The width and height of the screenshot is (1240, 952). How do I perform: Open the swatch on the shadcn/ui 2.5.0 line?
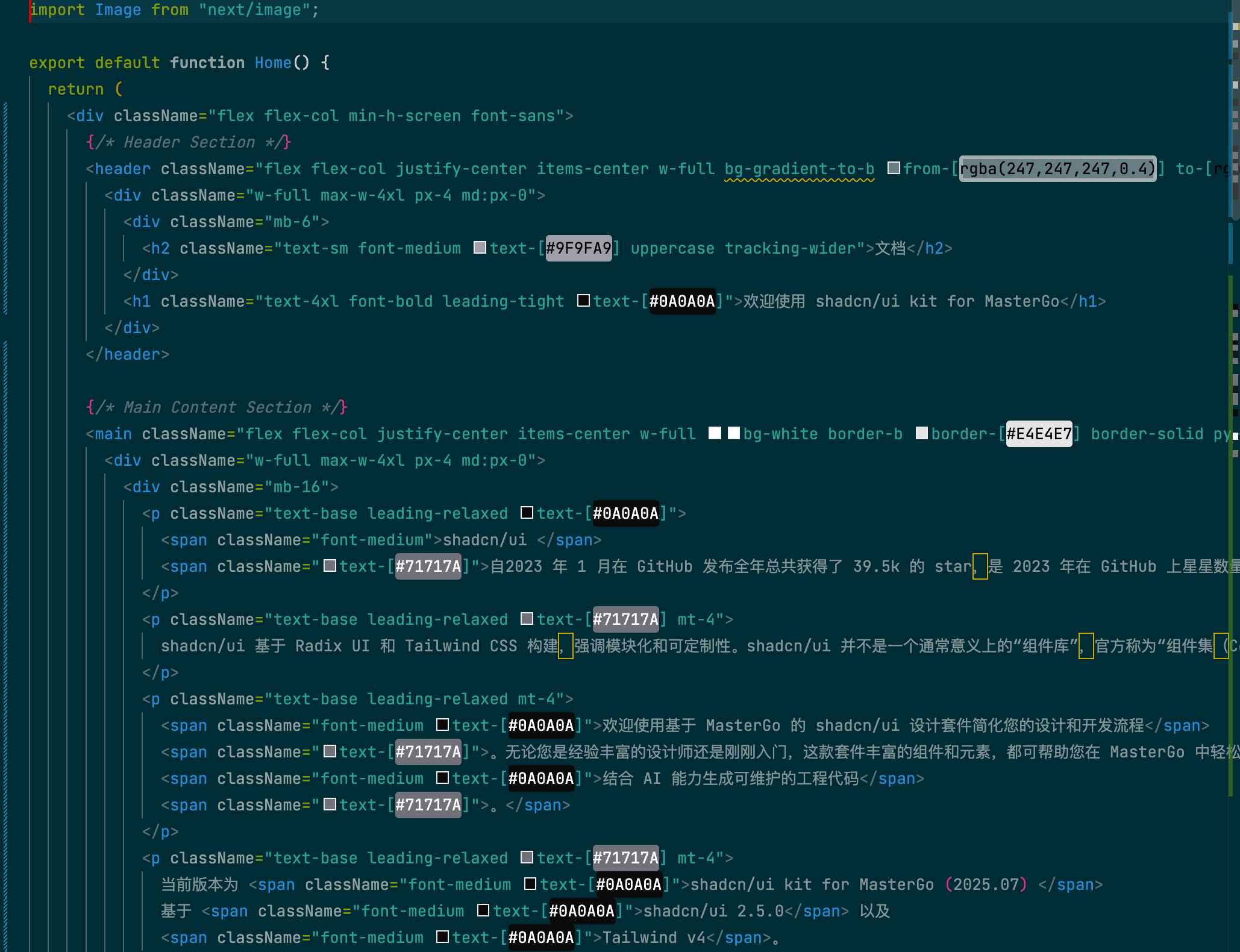coord(483,910)
